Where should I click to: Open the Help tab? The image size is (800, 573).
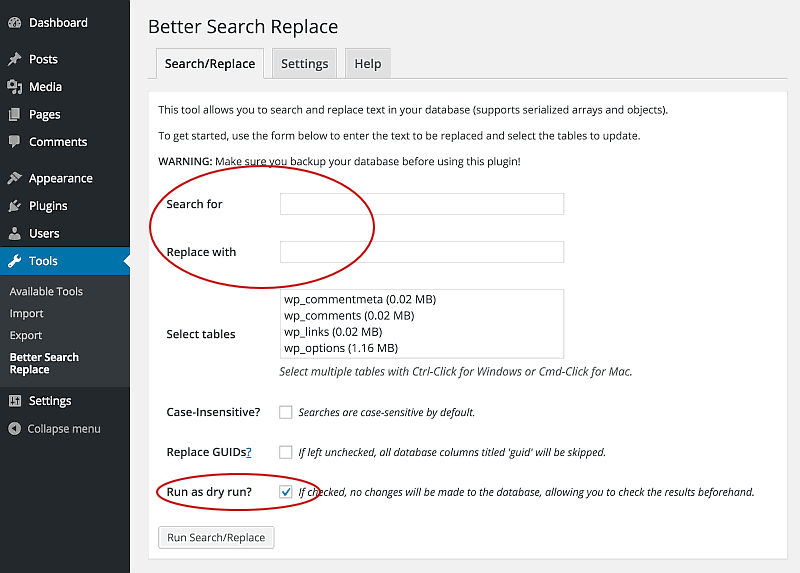pos(367,64)
